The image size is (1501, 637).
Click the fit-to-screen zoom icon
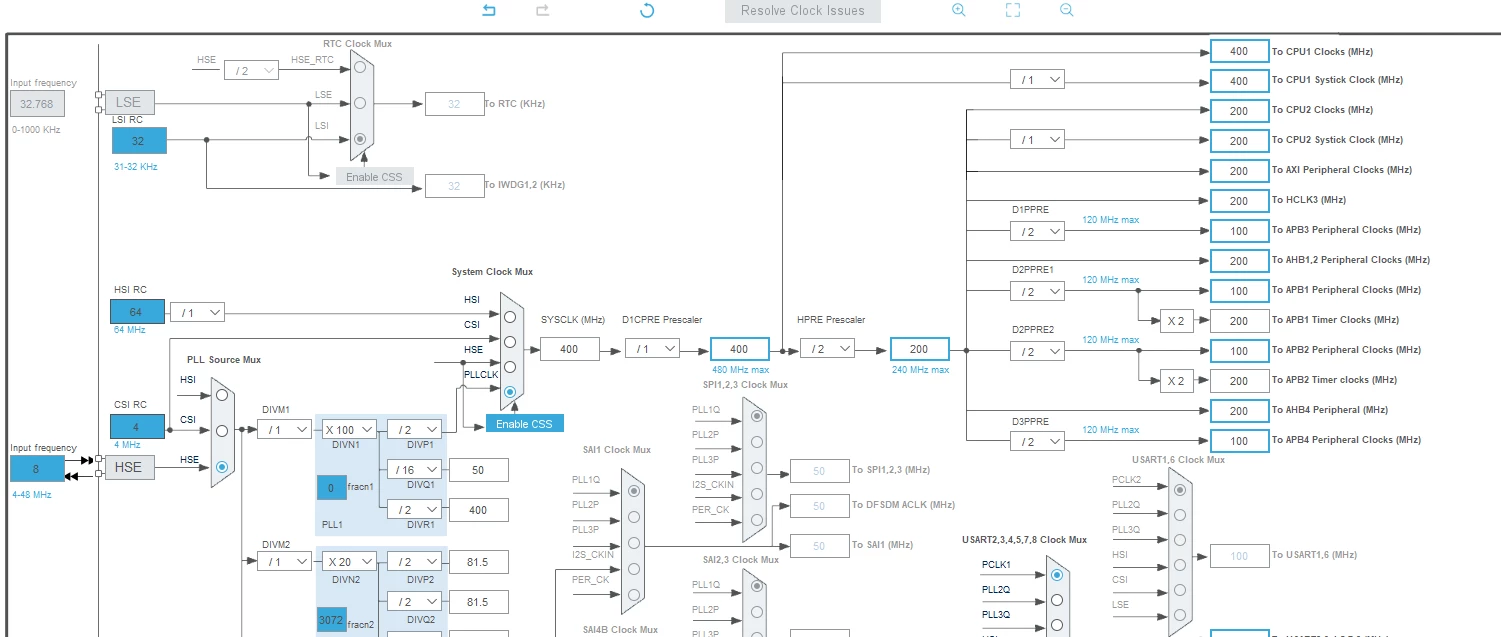coord(1012,10)
